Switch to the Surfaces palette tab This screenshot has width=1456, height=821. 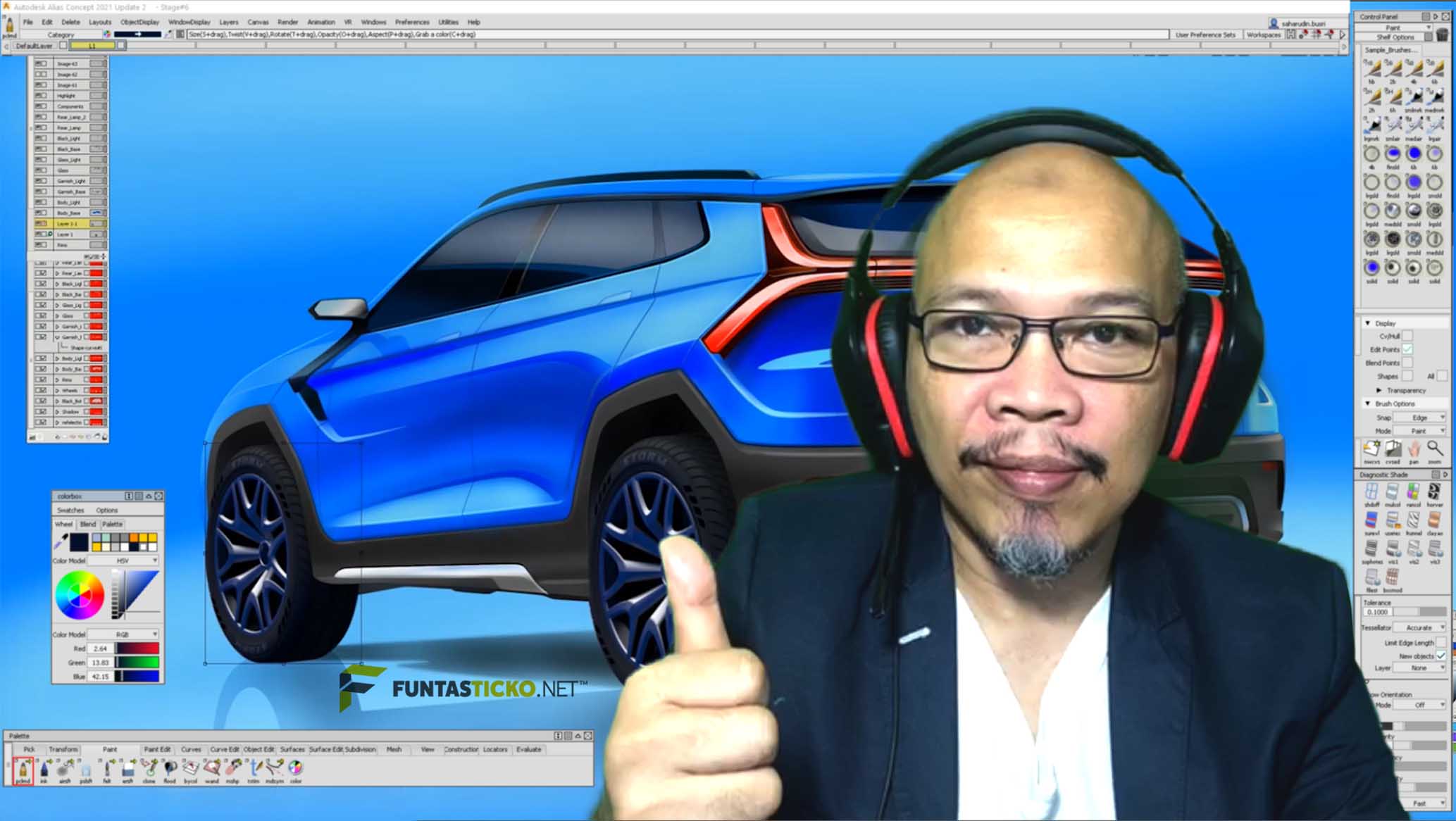pos(292,749)
